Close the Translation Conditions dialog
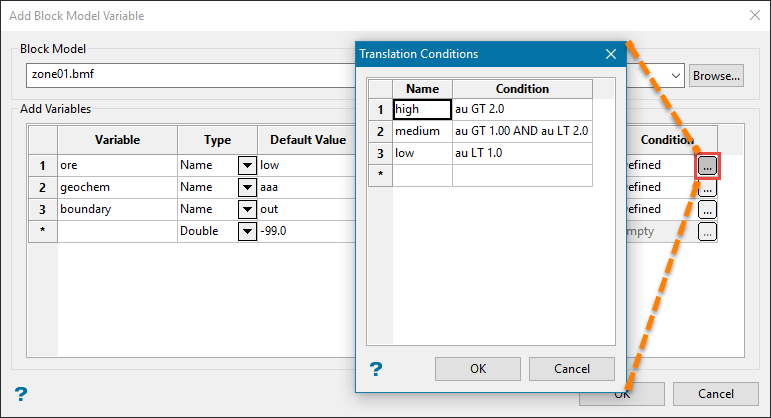 pyautogui.click(x=610, y=54)
